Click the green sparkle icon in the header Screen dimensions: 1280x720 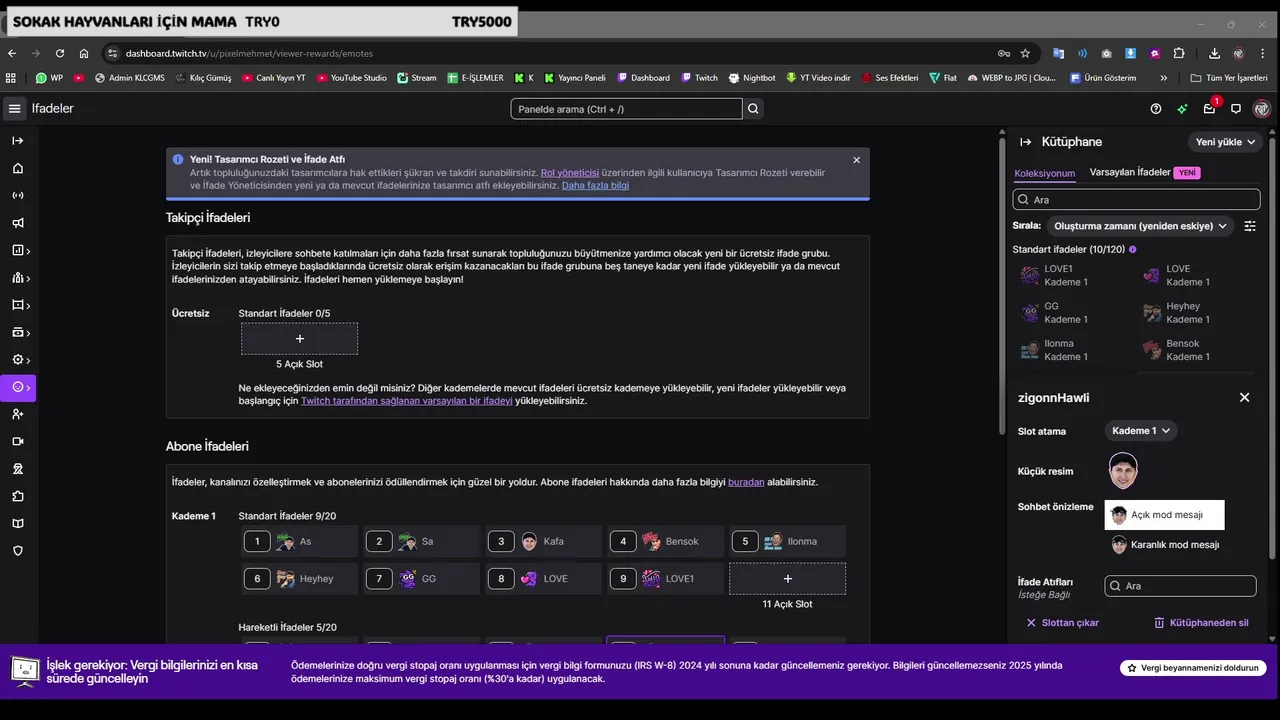[x=1183, y=109]
